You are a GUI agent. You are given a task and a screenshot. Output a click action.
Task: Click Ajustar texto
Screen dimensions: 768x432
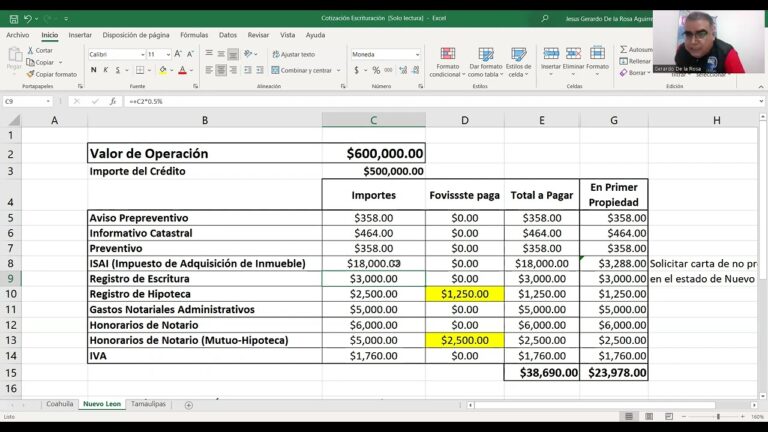293,54
